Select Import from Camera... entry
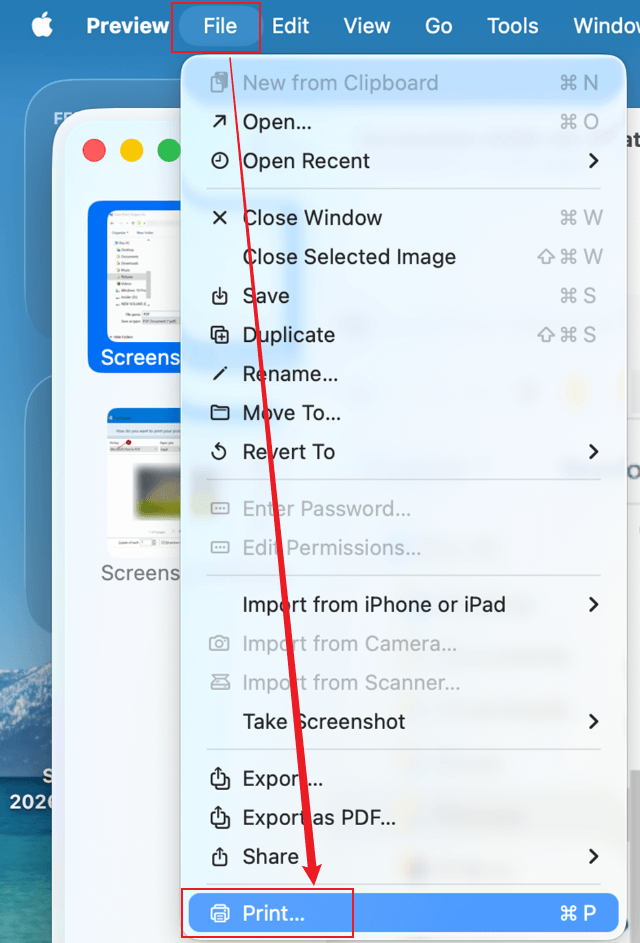The width and height of the screenshot is (640, 943). tap(404, 644)
